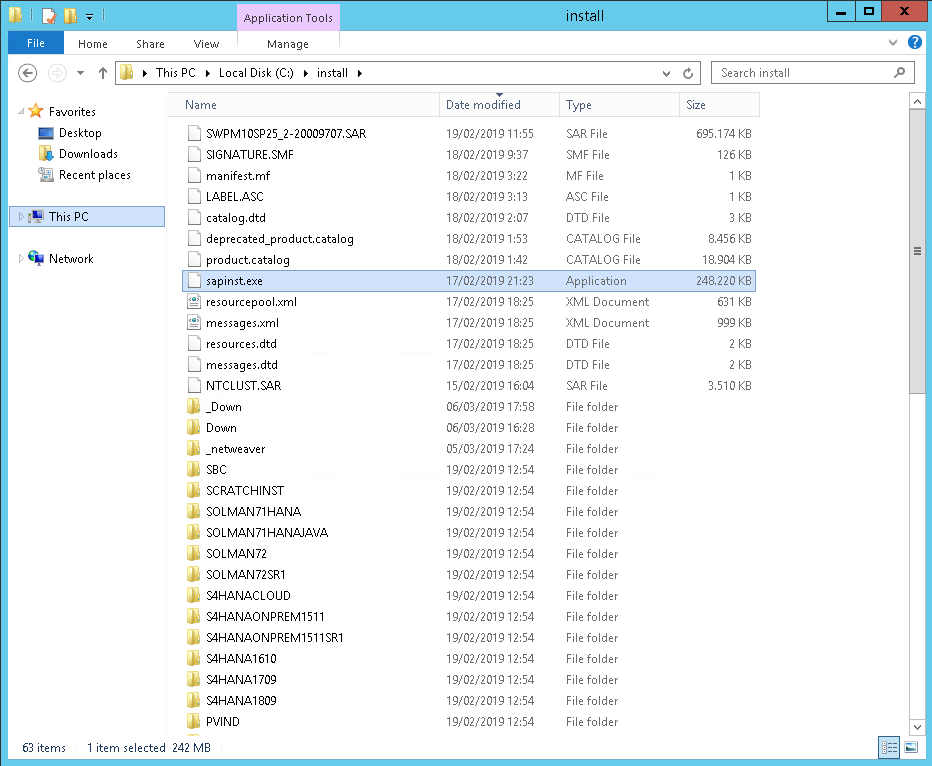The image size is (932, 766).
Task: Click the search magnifier icon
Action: pos(899,72)
